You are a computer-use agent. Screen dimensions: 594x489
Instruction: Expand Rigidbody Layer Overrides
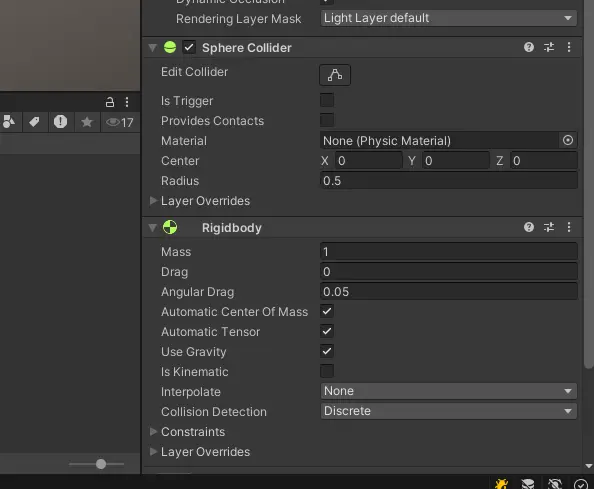153,452
